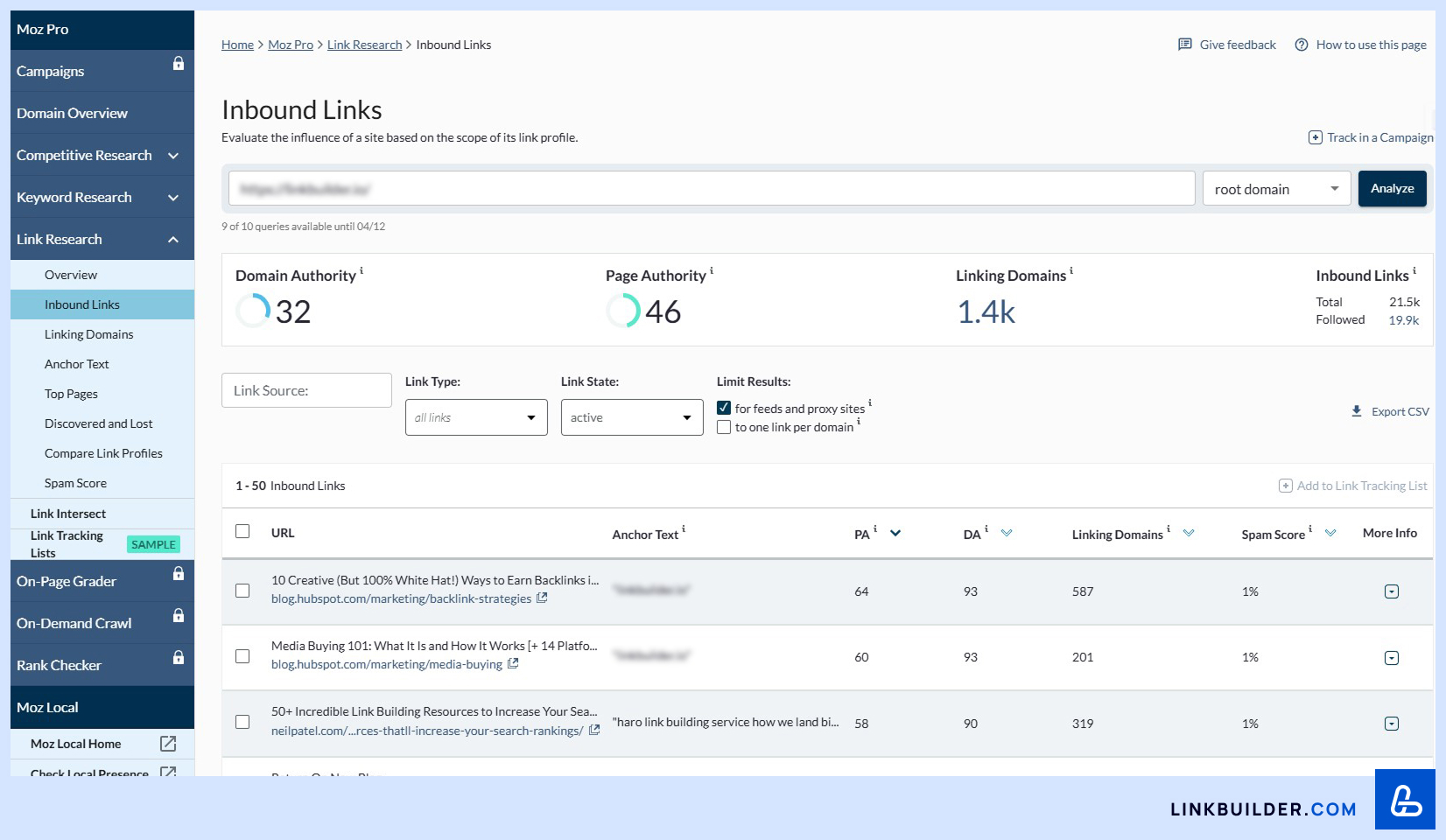Image resolution: width=1446 pixels, height=840 pixels.
Task: Select the checkbox for the backlink-strategies row
Action: (x=242, y=591)
